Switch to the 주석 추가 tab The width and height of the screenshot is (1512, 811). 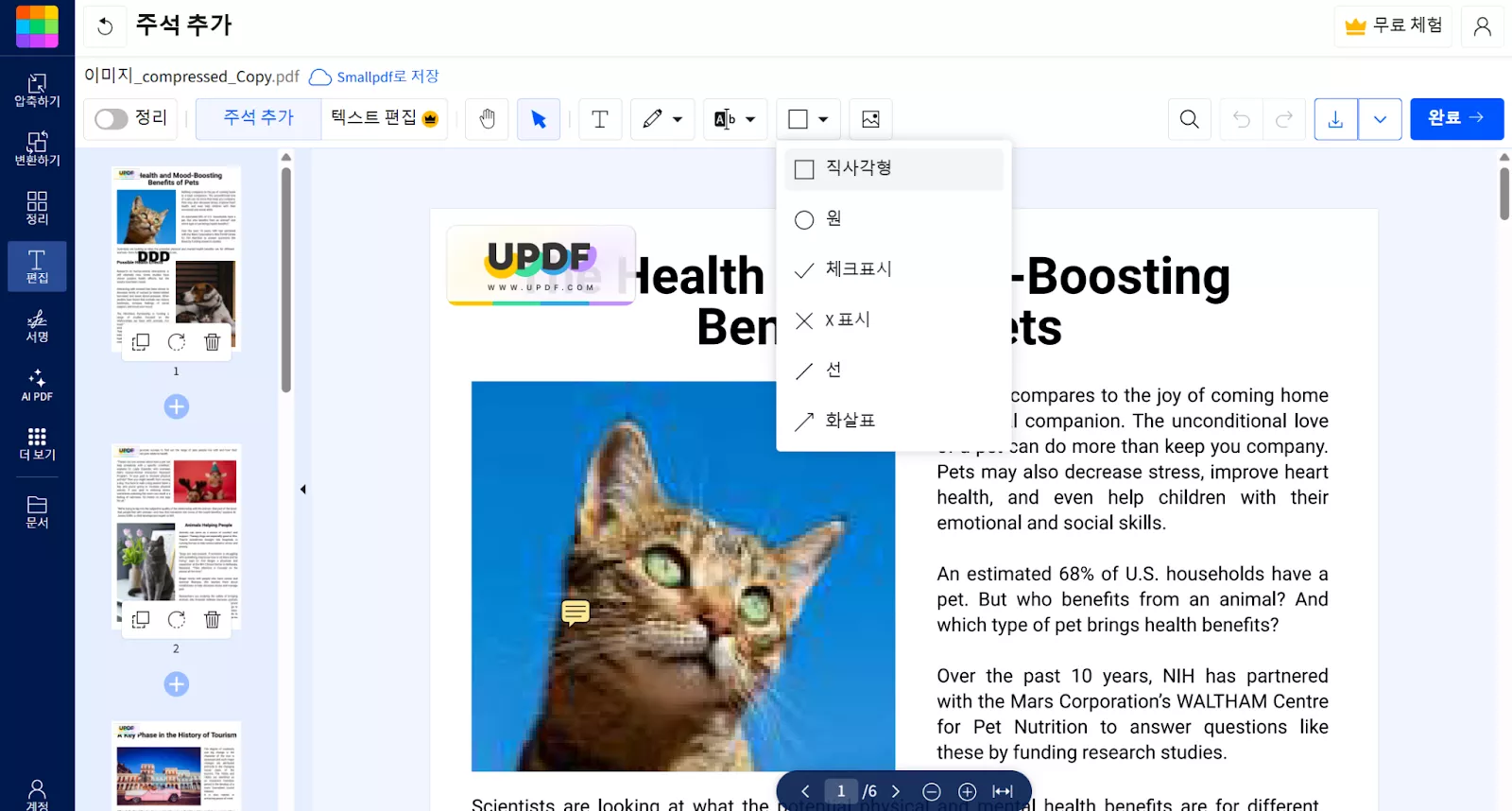pyautogui.click(x=258, y=118)
